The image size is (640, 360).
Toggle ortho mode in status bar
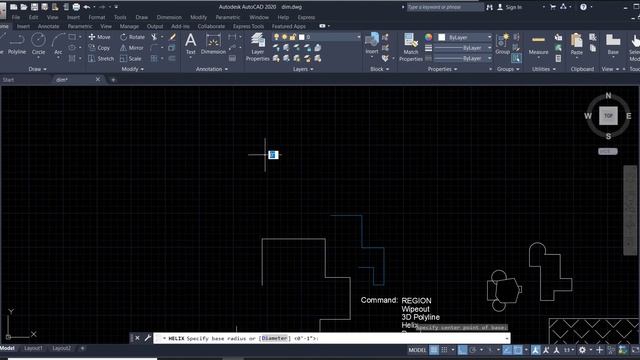coord(462,350)
